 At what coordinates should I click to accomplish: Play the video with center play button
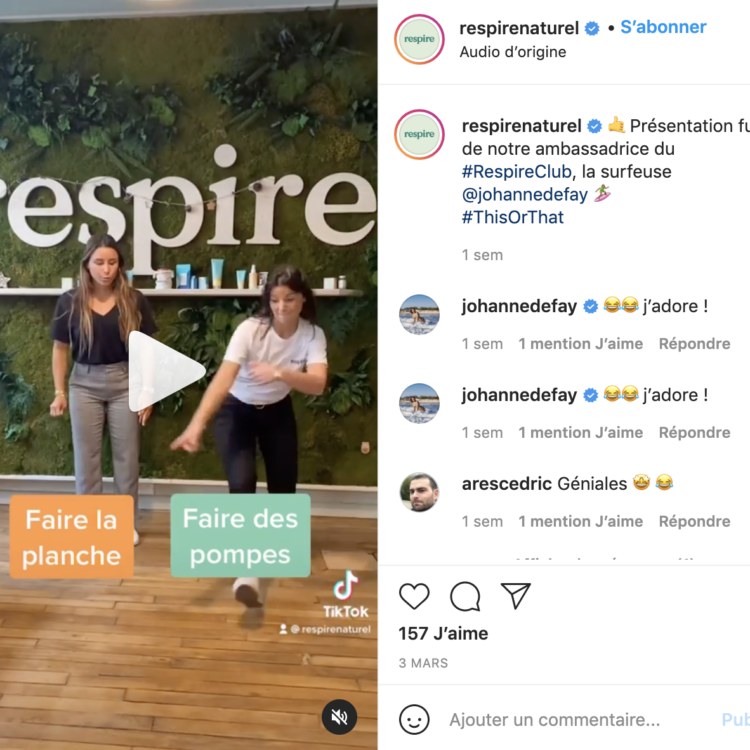165,371
